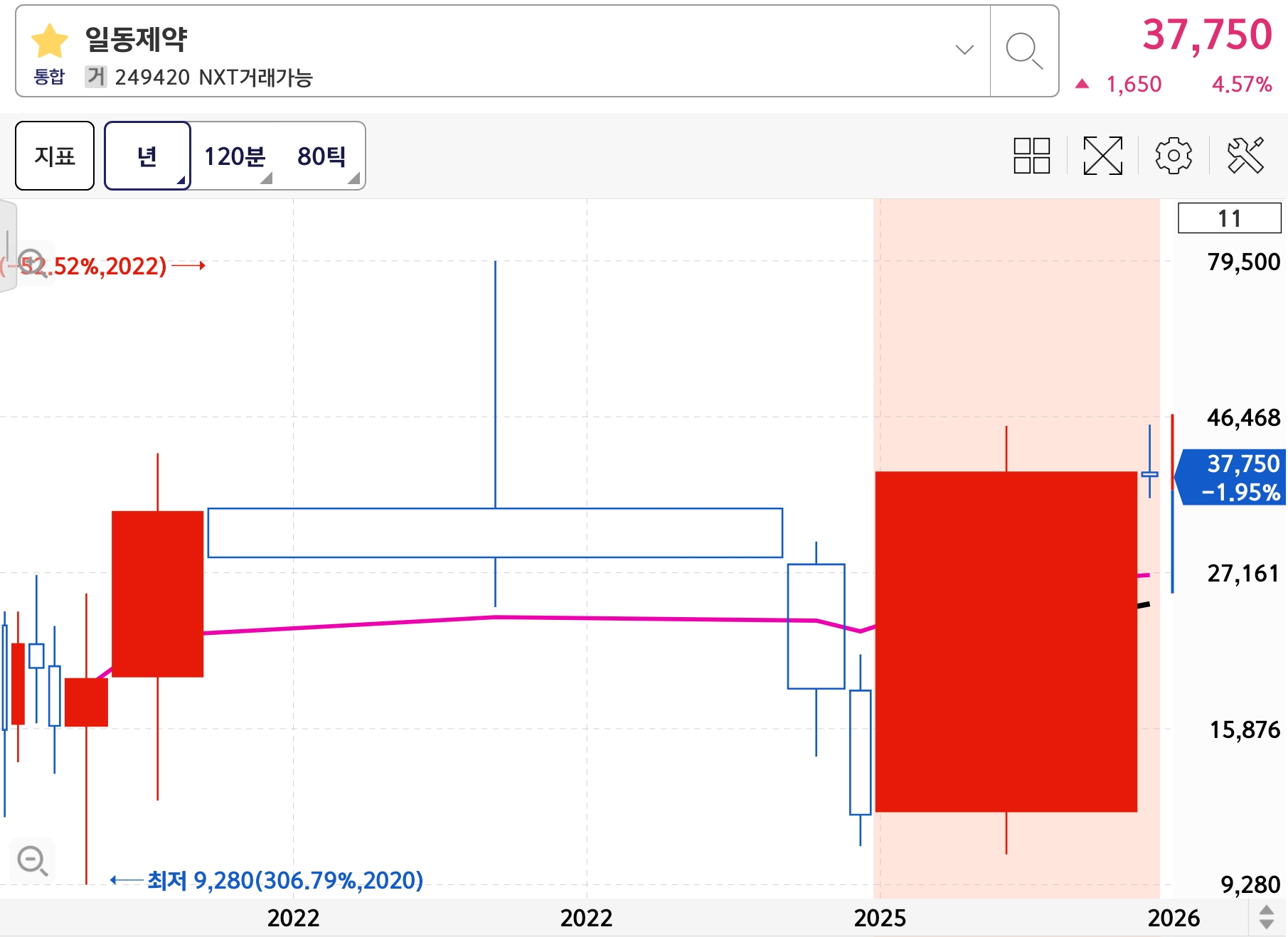This screenshot has width=1288, height=937.
Task: Click the blue 37,750 -1.95% price tag
Action: [x=1232, y=478]
